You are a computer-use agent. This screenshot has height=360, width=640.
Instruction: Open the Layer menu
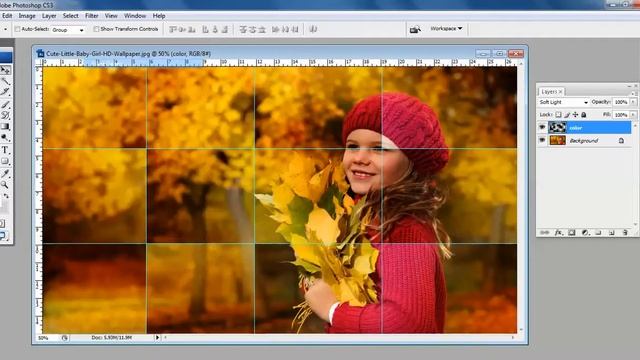pos(49,16)
